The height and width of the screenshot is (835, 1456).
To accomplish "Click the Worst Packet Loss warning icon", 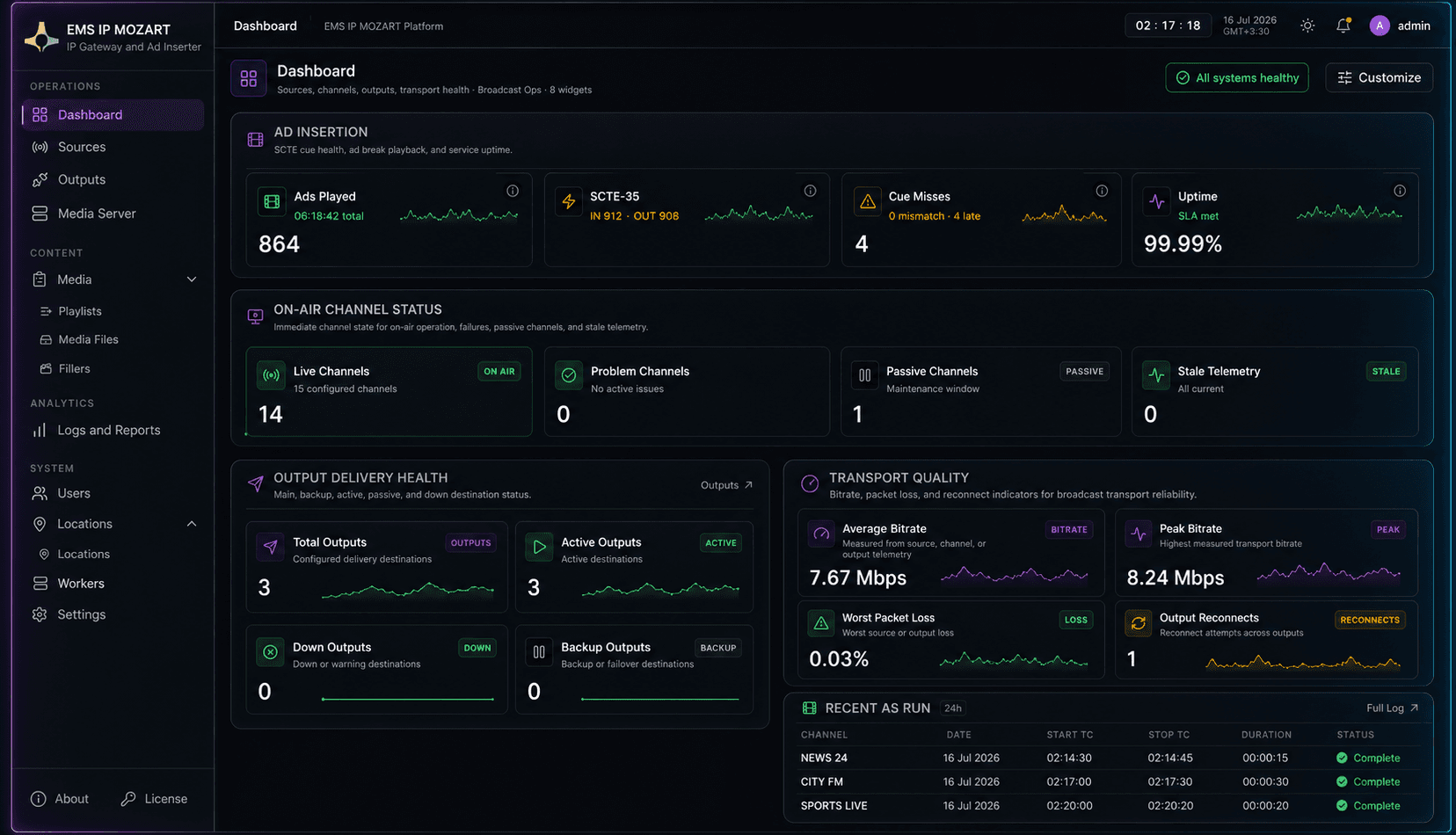I will pos(821,623).
